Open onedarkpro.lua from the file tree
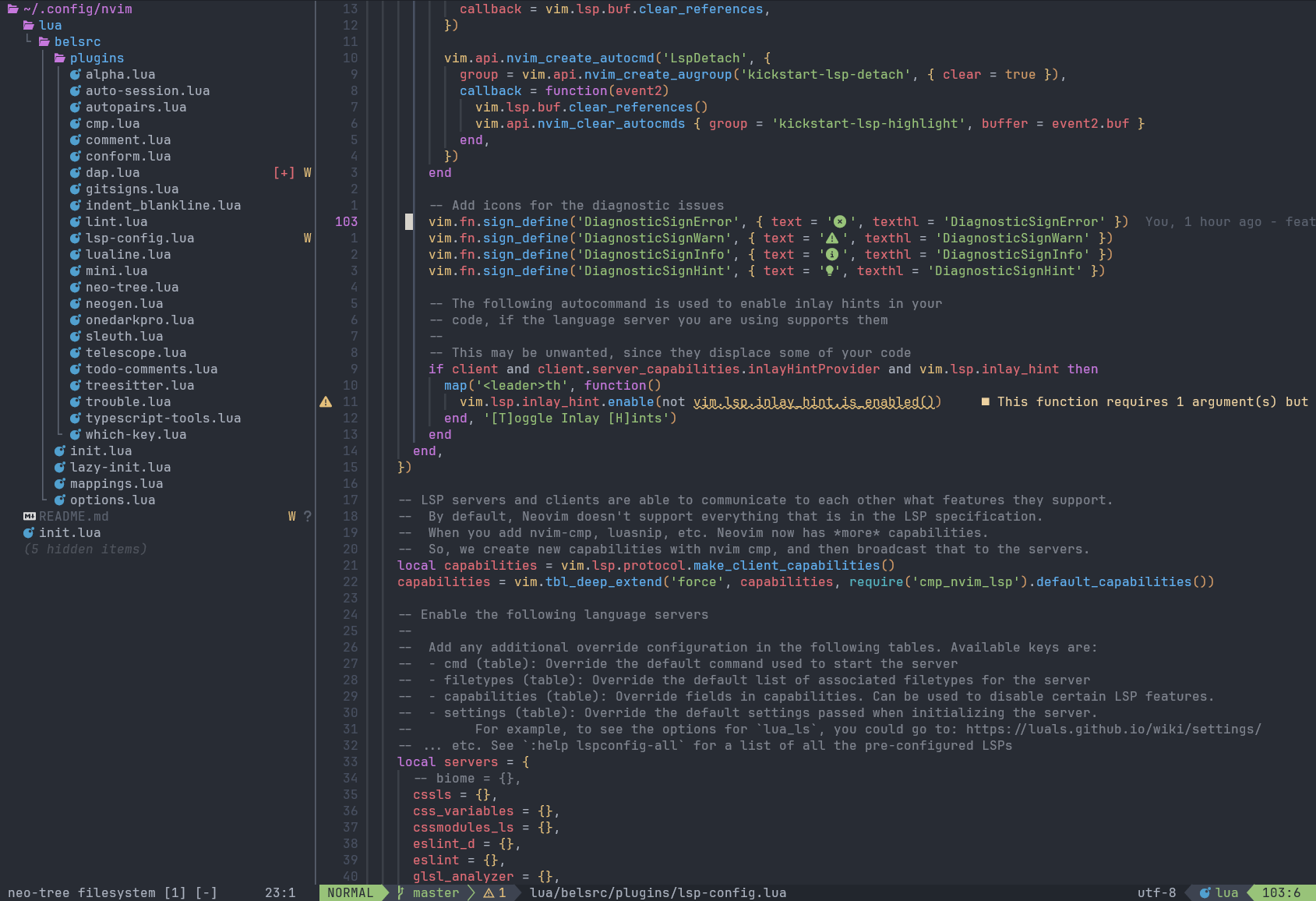The height and width of the screenshot is (901, 1316). pyautogui.click(x=140, y=320)
